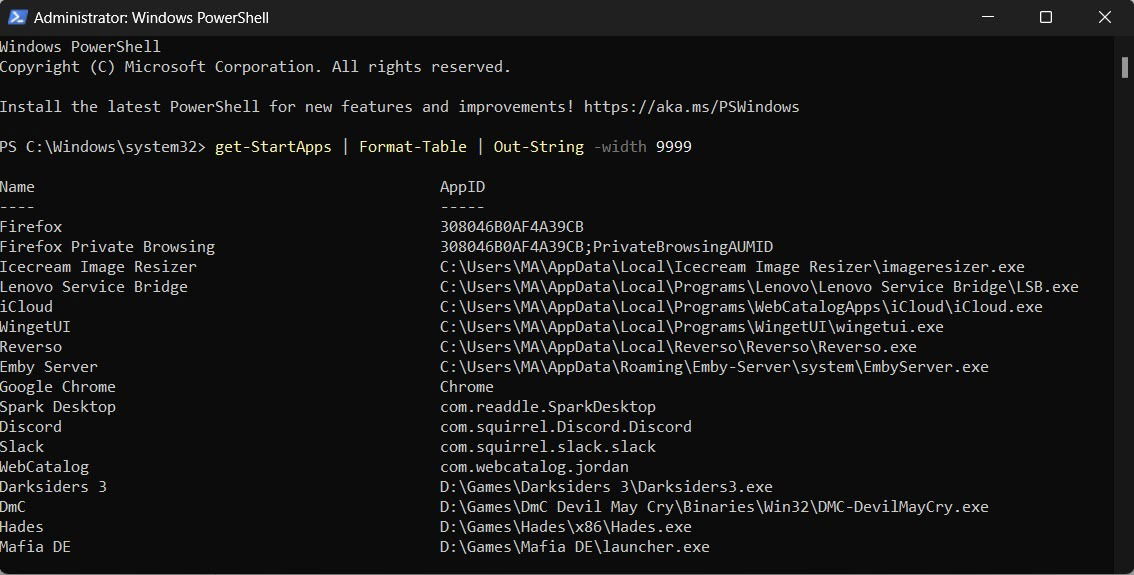The image size is (1134, 575).
Task: Click the 'Firefox Private Browsing' name
Action: point(108,247)
